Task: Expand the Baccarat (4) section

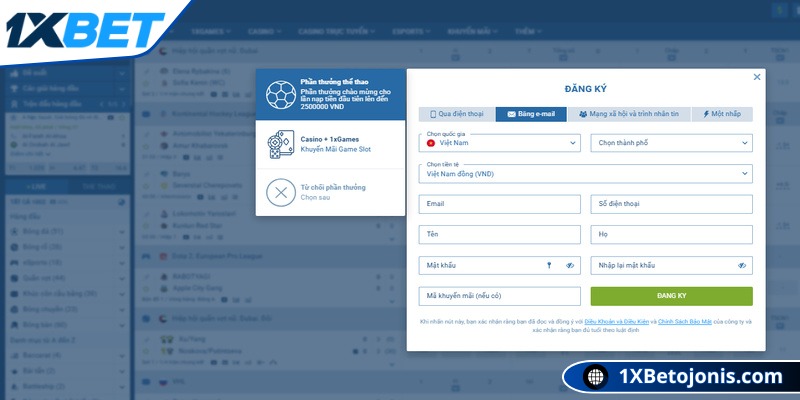Action: click(x=121, y=356)
